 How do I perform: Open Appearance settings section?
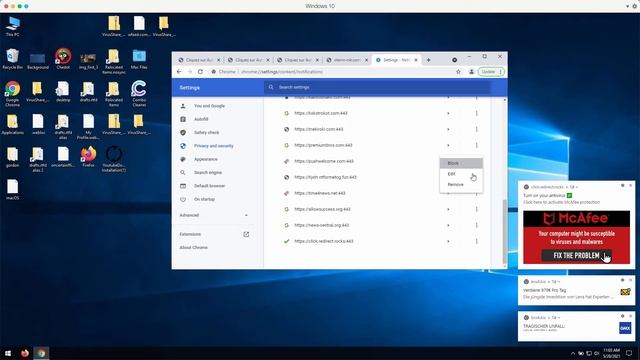pos(206,159)
